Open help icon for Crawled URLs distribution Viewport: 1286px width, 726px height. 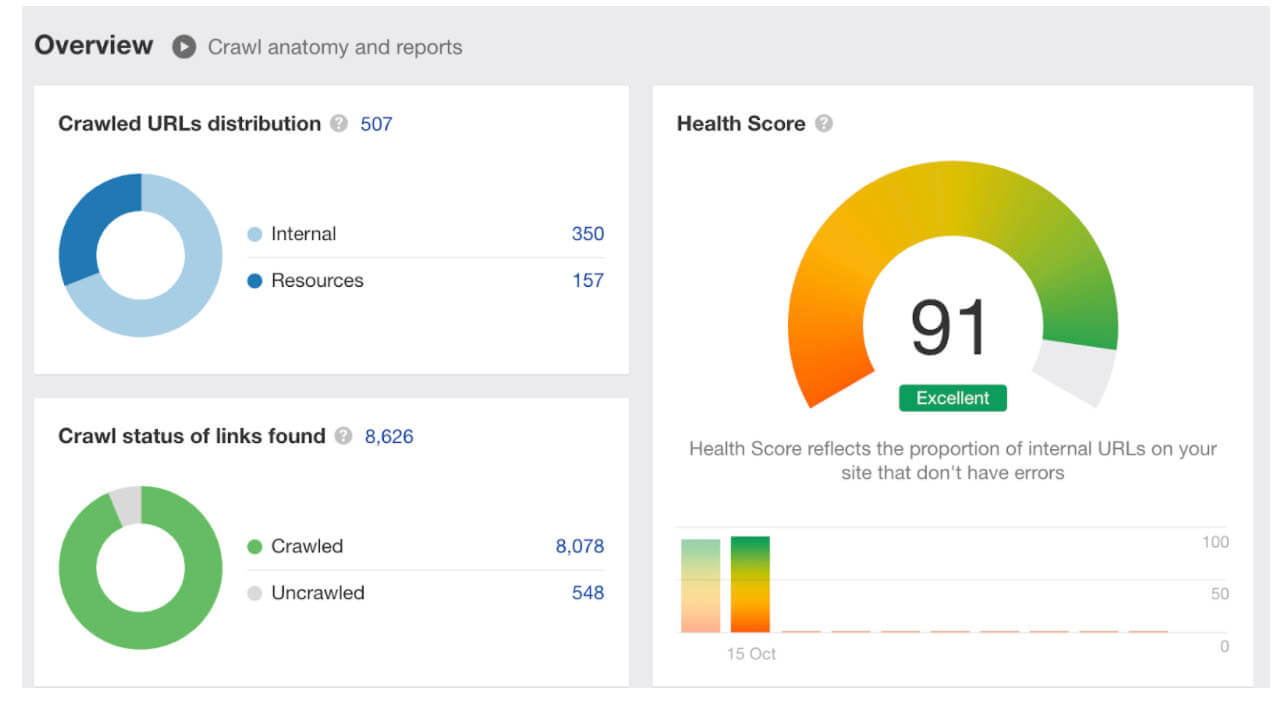point(339,124)
